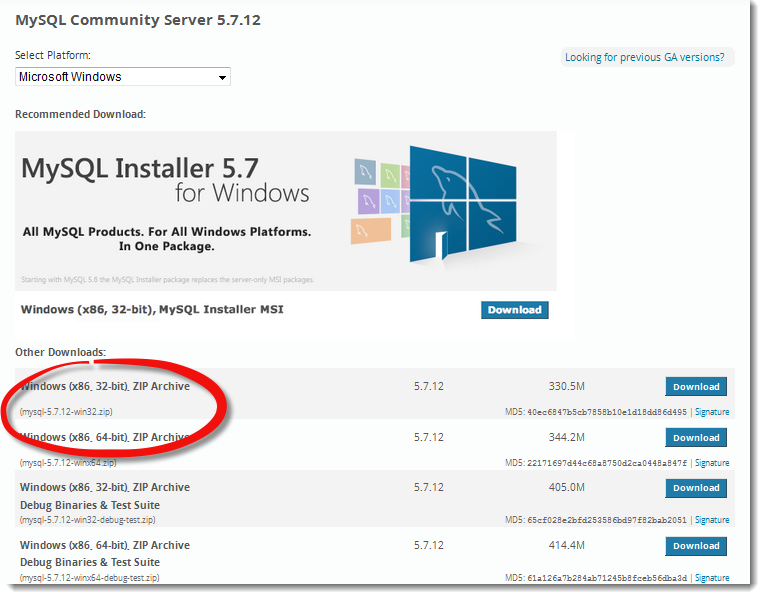Screen dimensions: 765x599
Task: Download the 32-bit Debug Binaries ZIP (405.0M)
Action: click(x=696, y=488)
